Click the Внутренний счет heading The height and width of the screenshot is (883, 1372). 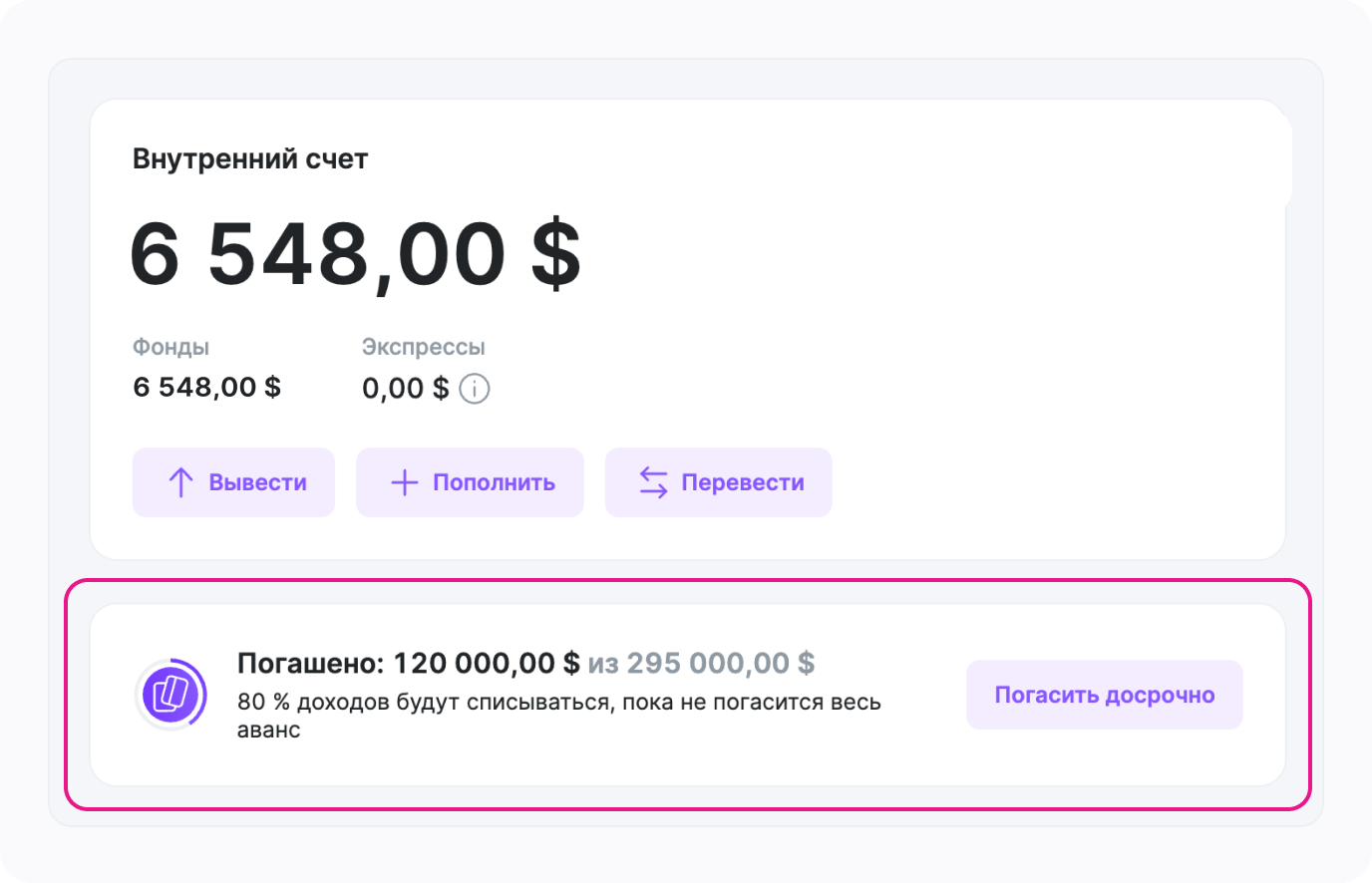click(x=250, y=159)
